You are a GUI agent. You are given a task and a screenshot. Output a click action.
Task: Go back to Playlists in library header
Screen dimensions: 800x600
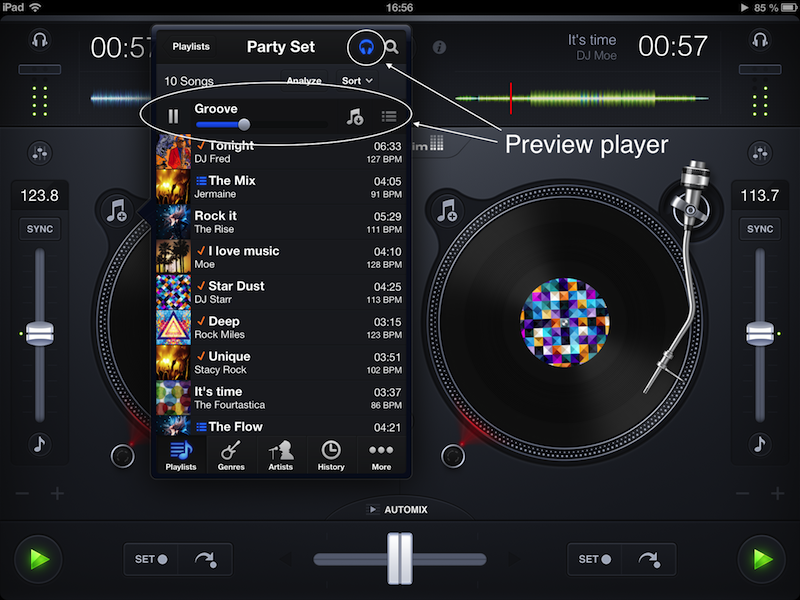click(191, 47)
